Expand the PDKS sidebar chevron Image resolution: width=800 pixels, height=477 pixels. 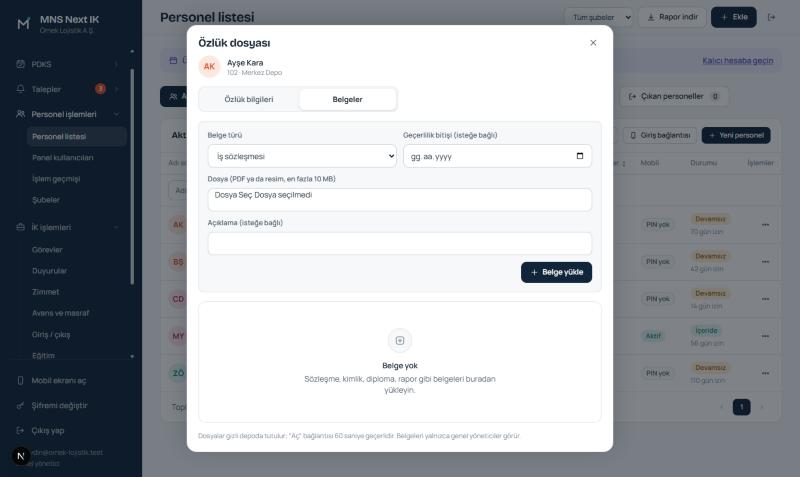[x=116, y=64]
